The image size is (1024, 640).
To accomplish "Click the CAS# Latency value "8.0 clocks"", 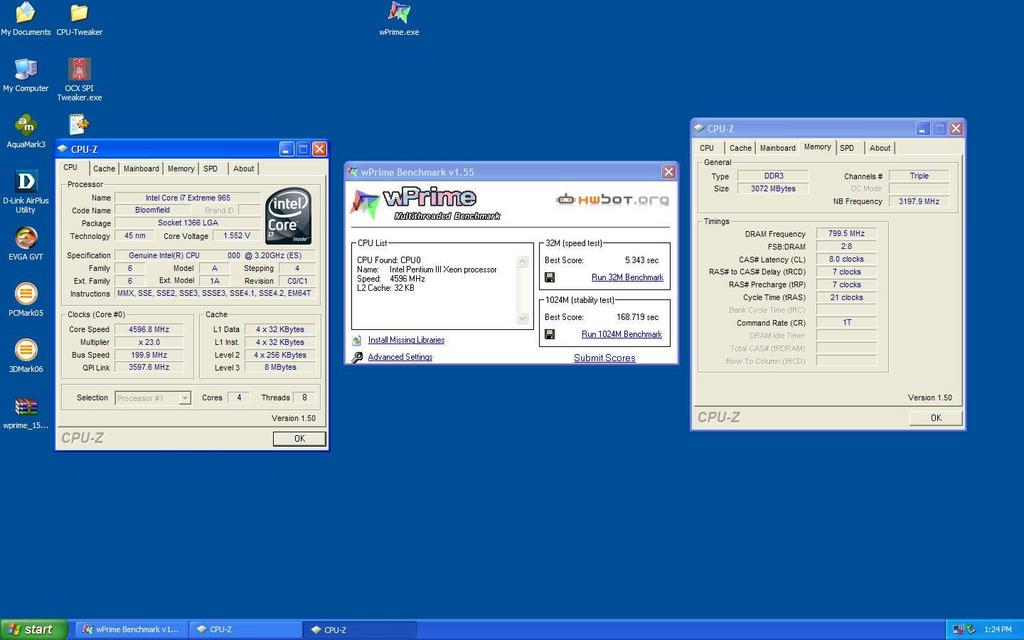I will [846, 259].
